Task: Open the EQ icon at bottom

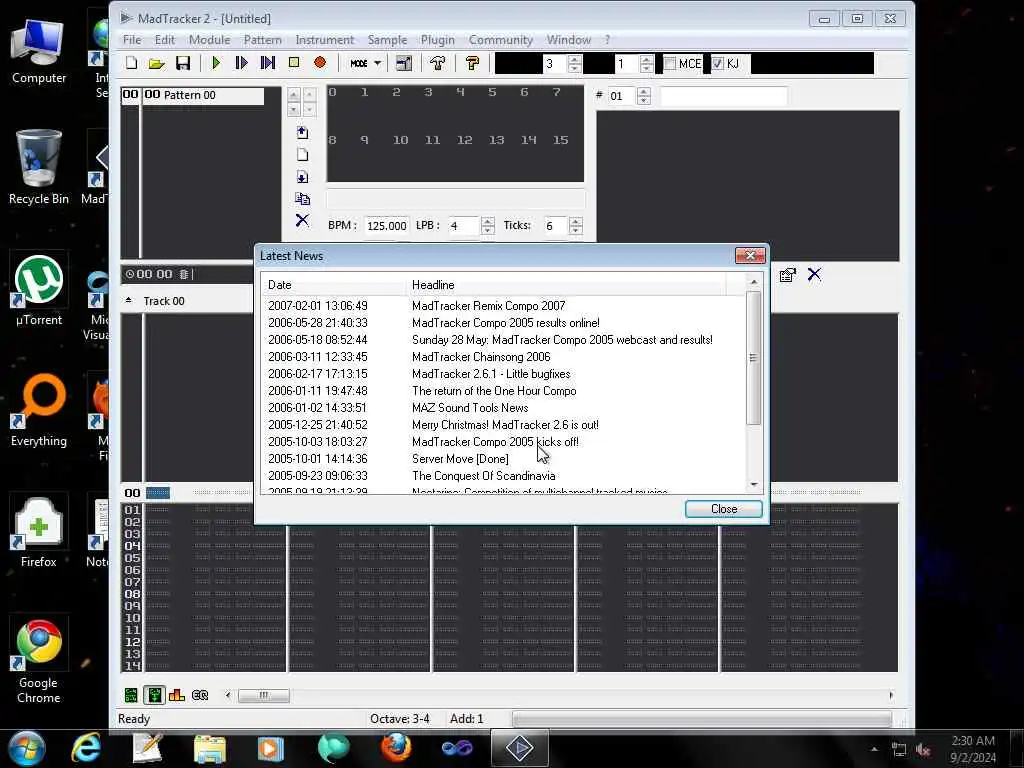Action: pyautogui.click(x=200, y=696)
